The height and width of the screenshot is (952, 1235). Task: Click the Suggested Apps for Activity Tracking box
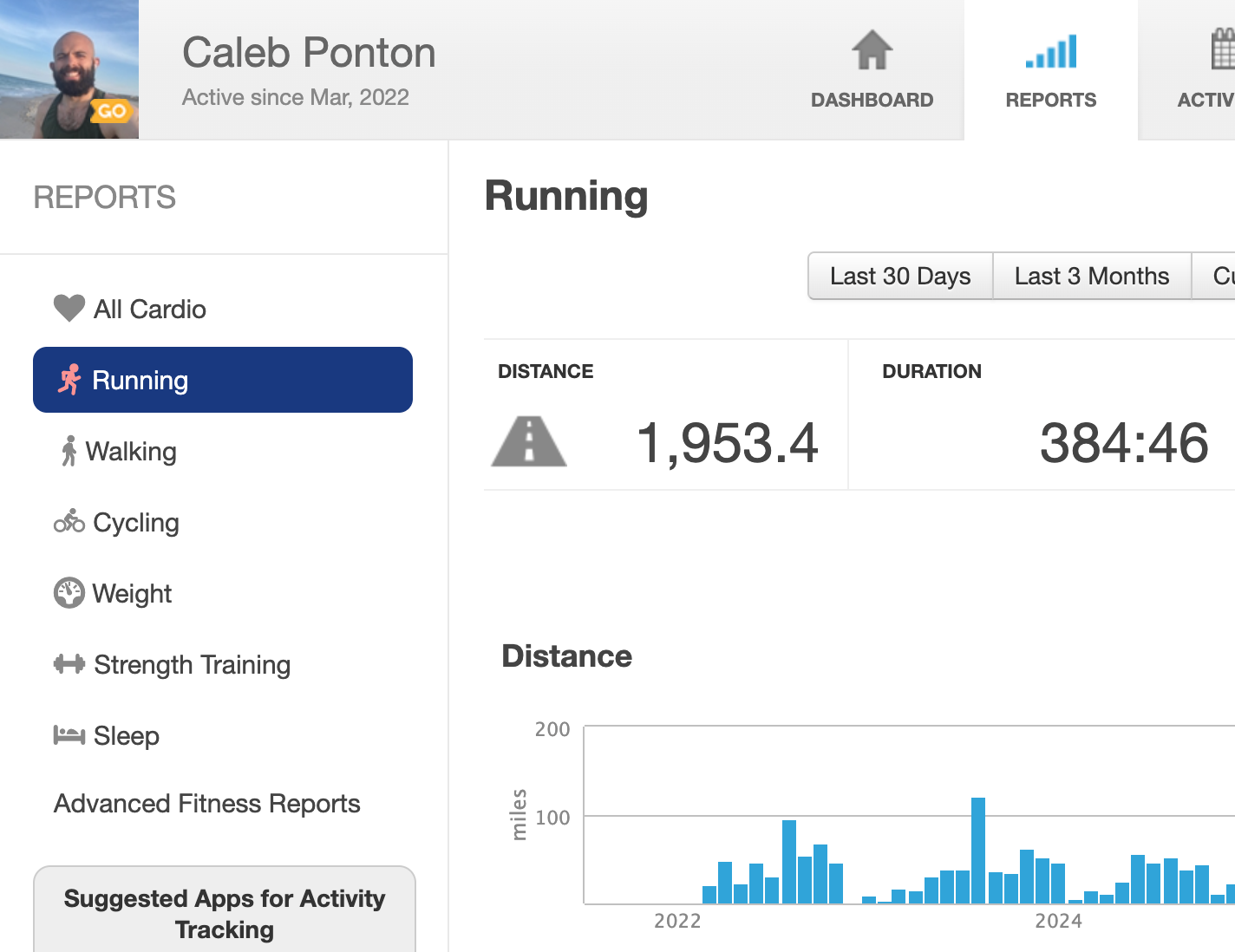click(225, 909)
